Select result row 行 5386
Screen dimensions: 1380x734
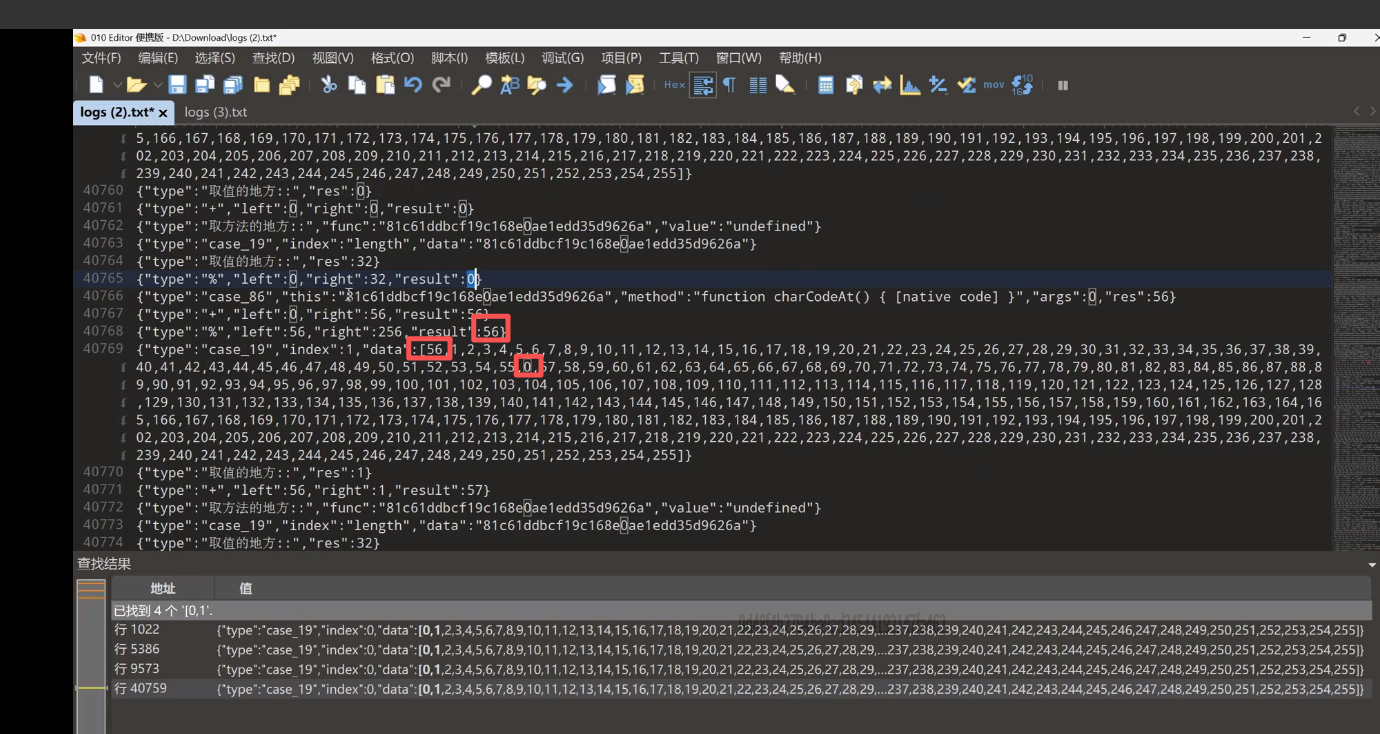[x=741, y=650]
